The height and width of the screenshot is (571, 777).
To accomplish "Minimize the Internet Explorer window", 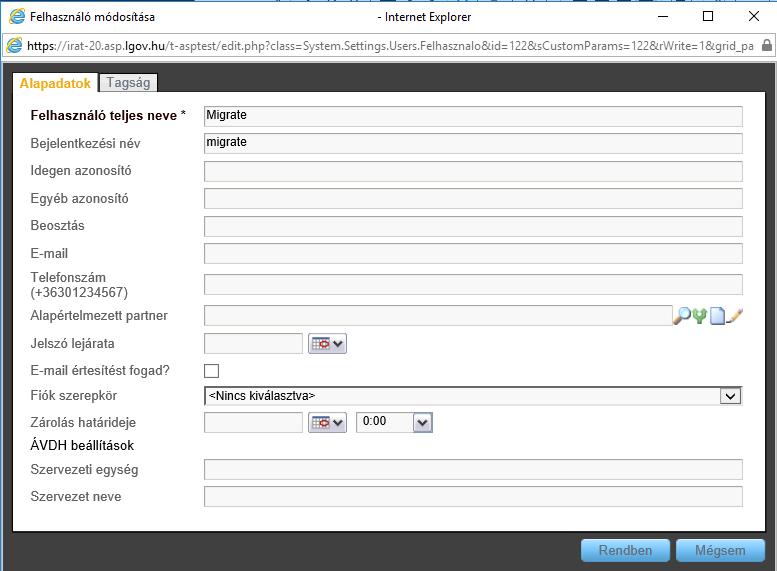I will (x=663, y=16).
